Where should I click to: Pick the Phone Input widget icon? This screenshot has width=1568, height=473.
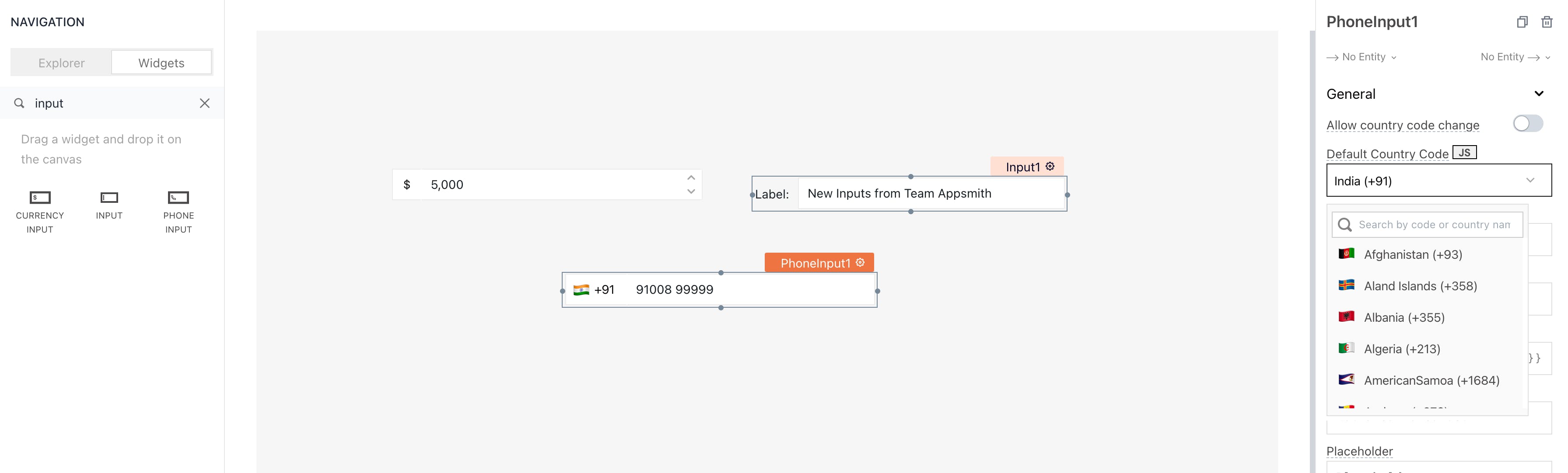[178, 198]
